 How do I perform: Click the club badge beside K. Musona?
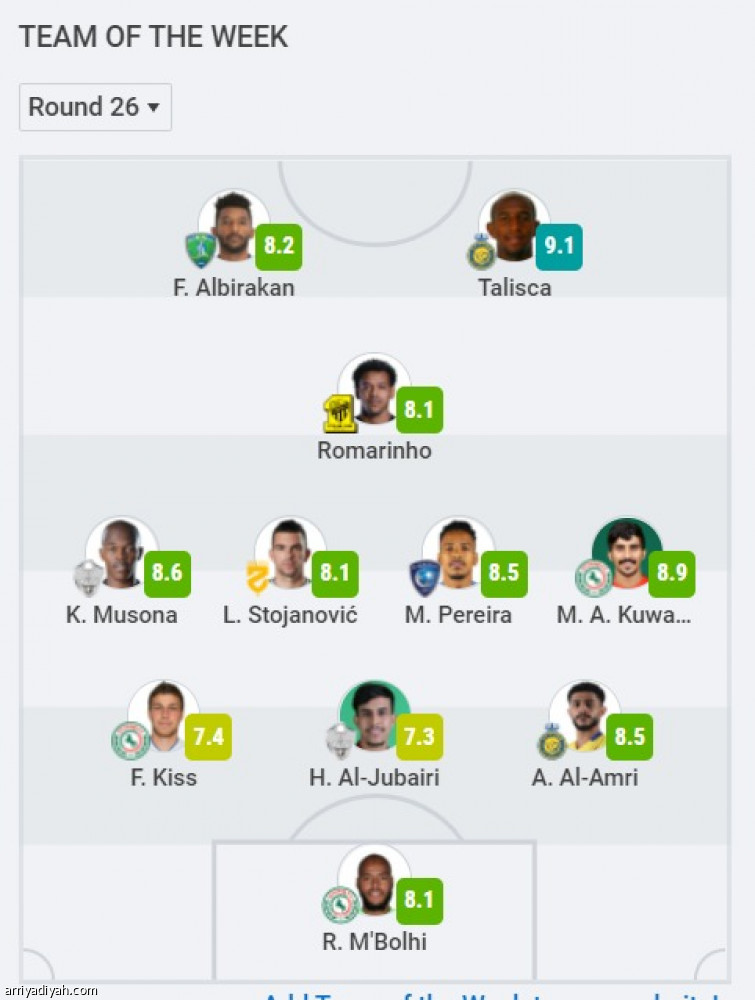pyautogui.click(x=90, y=578)
